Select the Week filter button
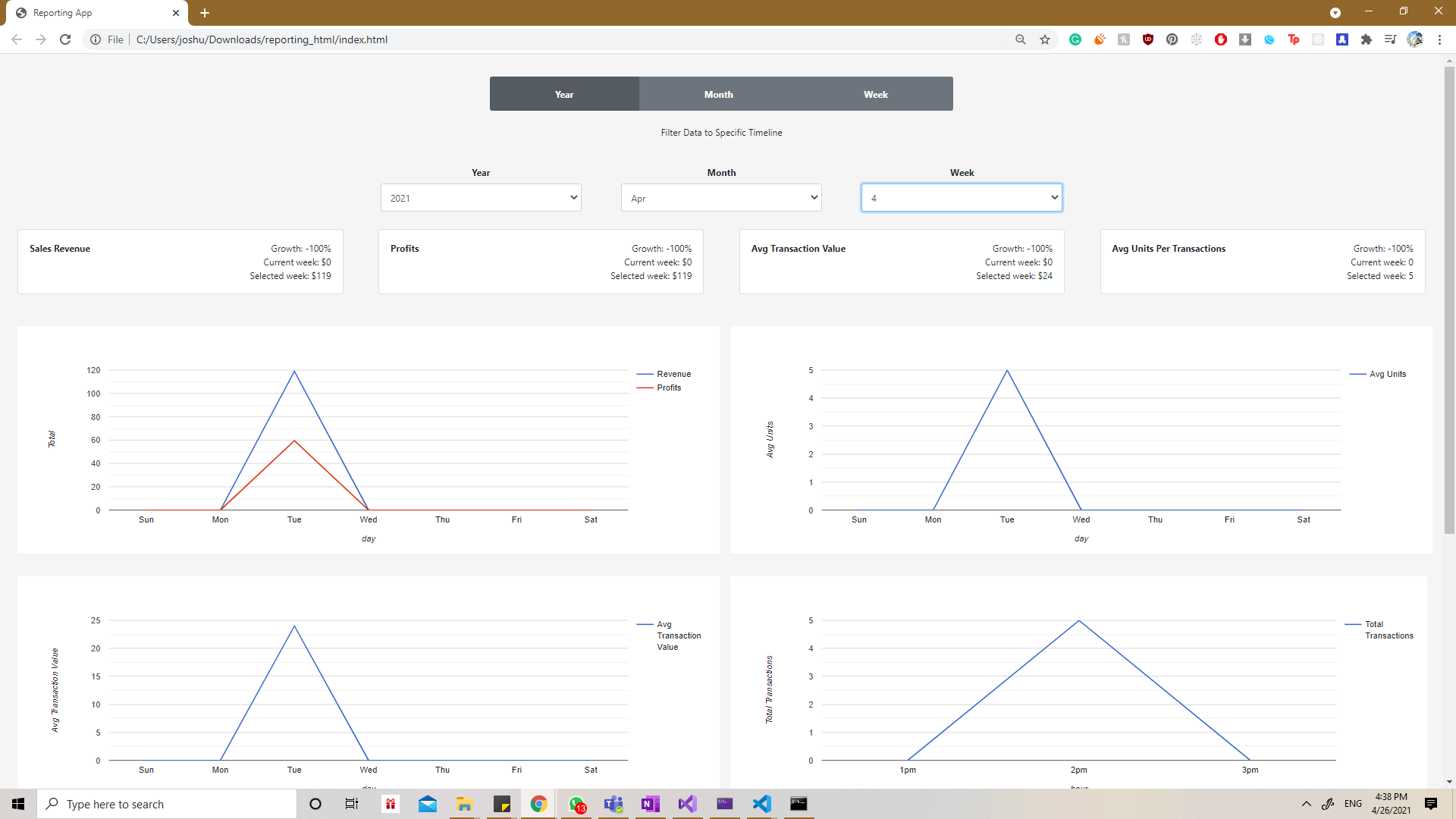 click(x=876, y=93)
